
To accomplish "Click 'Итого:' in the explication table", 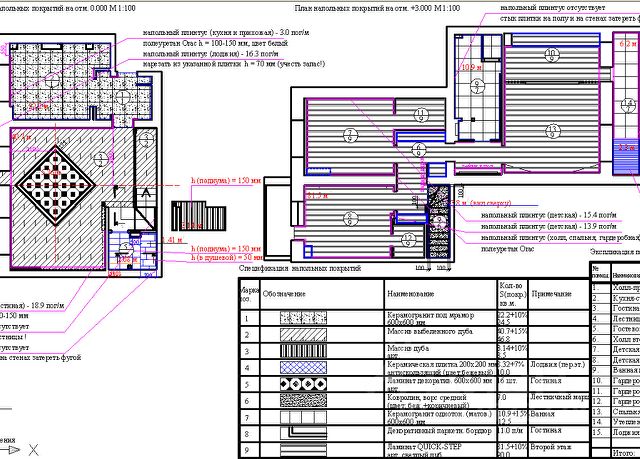I will point(623,453).
